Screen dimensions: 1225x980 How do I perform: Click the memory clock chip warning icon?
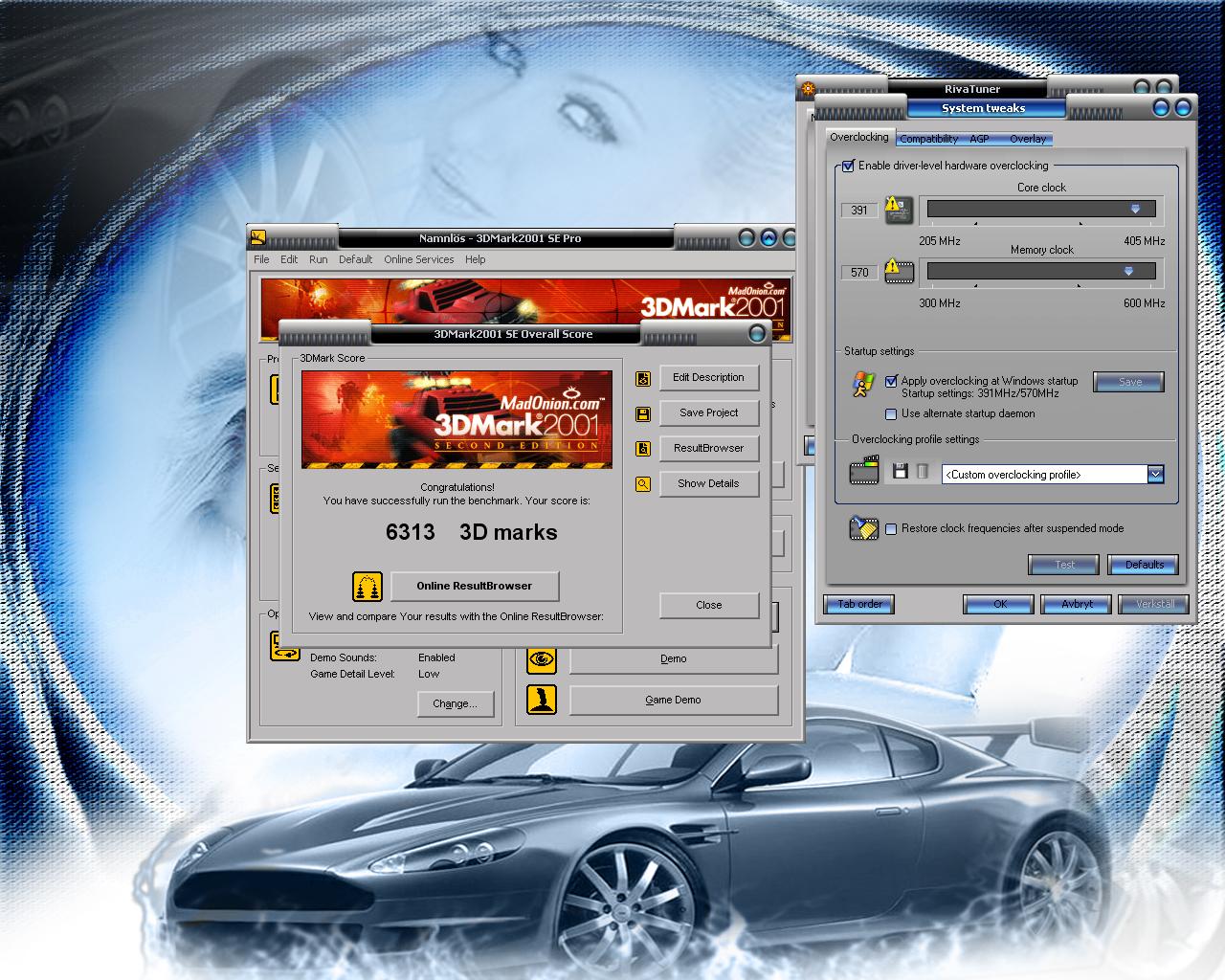pos(900,272)
